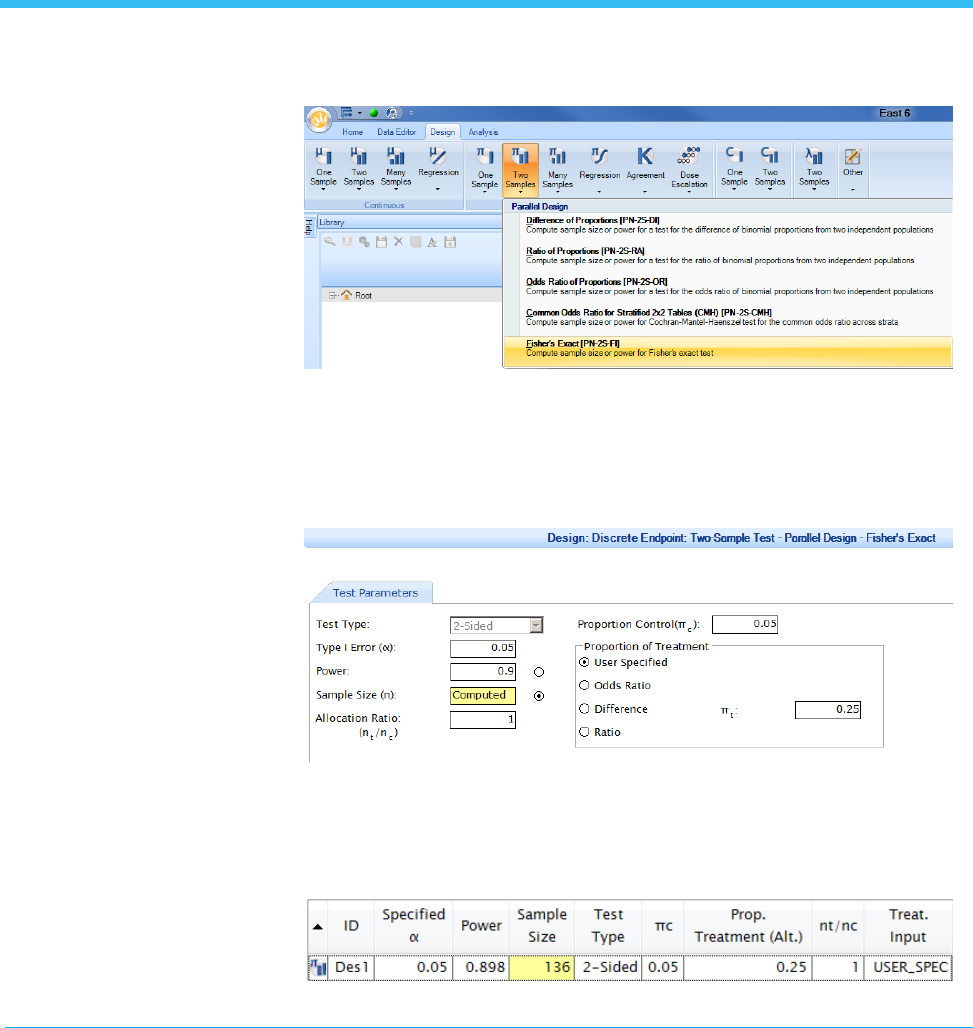
Task: Click the yellow Computed sample size field
Action: (483, 696)
